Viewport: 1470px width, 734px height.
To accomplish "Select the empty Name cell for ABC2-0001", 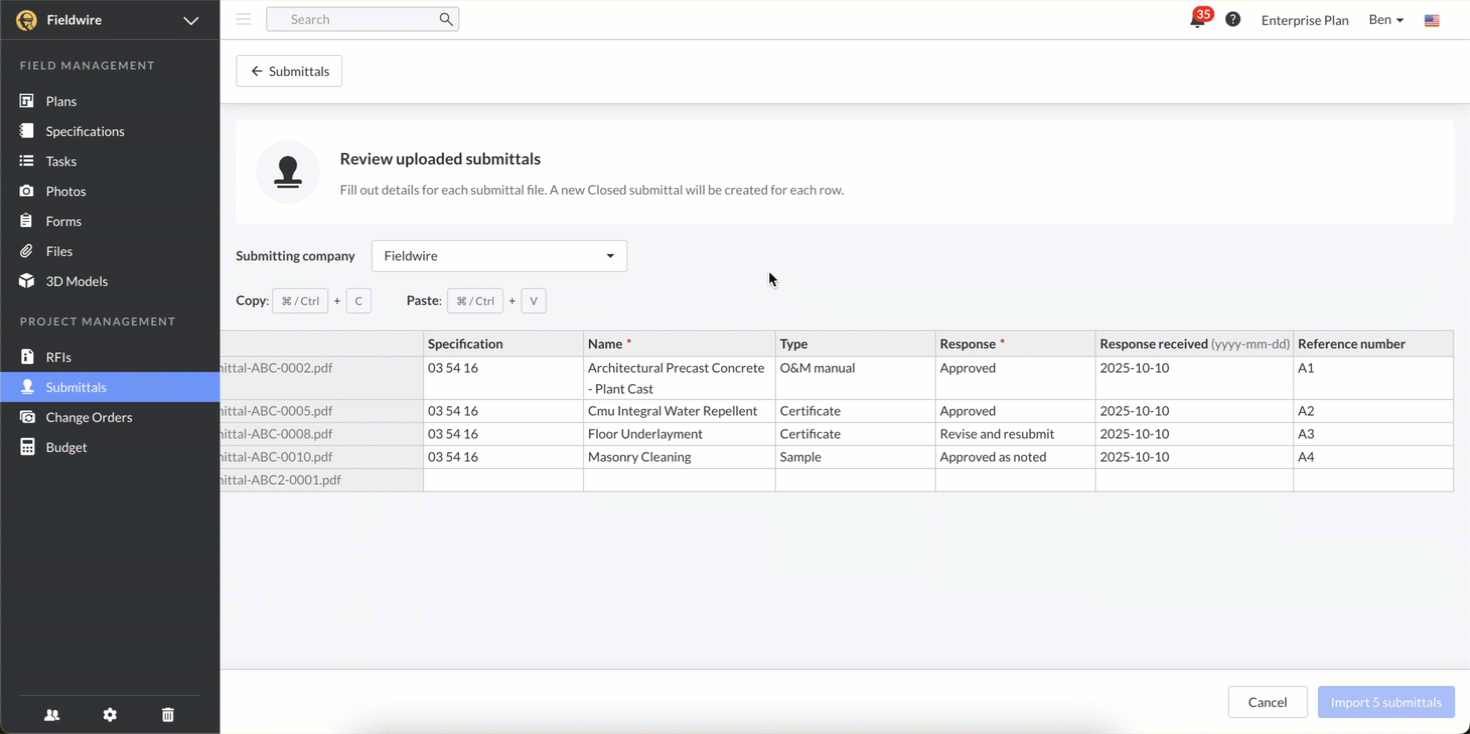I will pyautogui.click(x=678, y=480).
